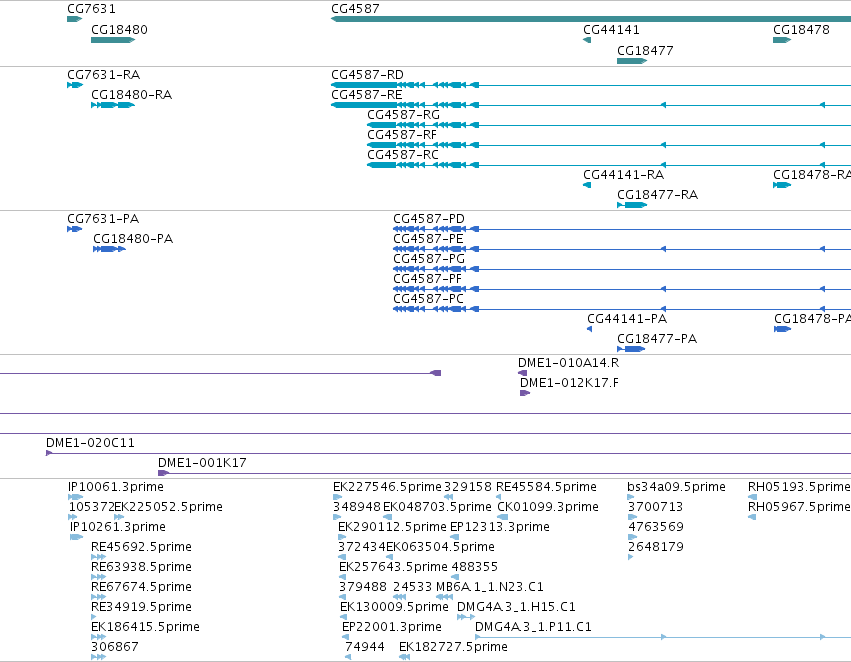
Task: Select transcript CG18477-RA
Action: point(657,195)
